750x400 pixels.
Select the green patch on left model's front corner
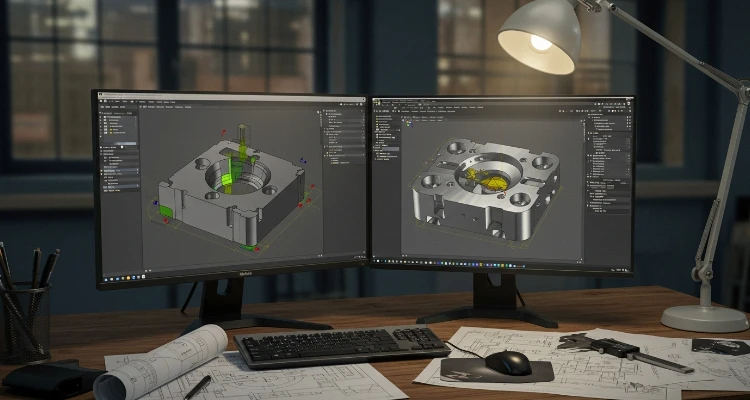pyautogui.click(x=166, y=211)
